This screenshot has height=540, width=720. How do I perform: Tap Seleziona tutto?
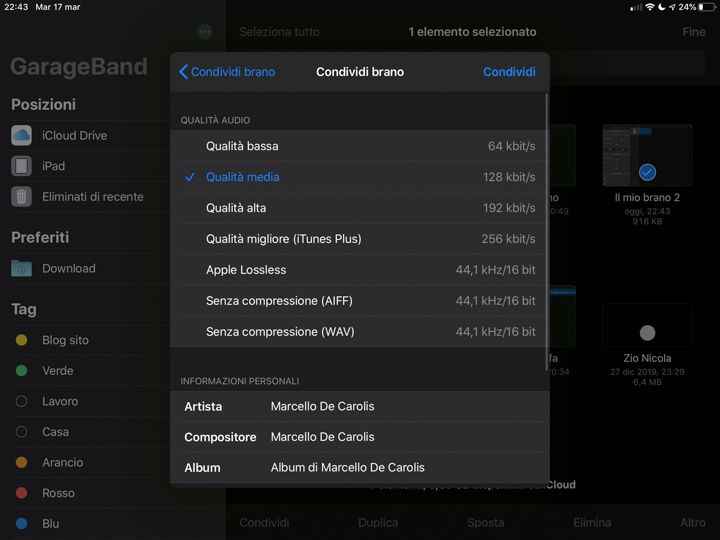click(279, 32)
